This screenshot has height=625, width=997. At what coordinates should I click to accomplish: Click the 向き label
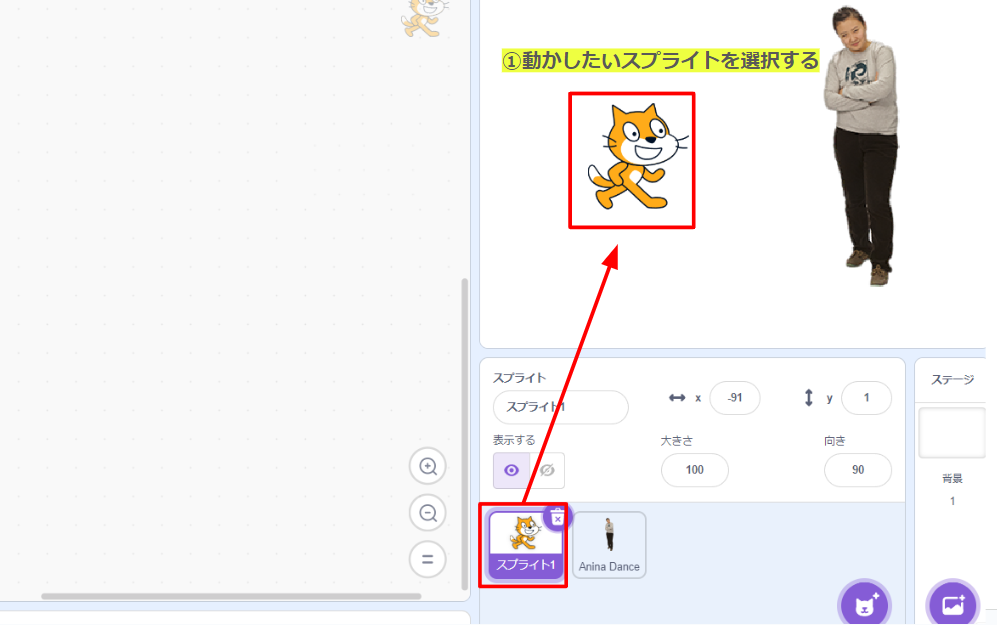click(x=834, y=441)
